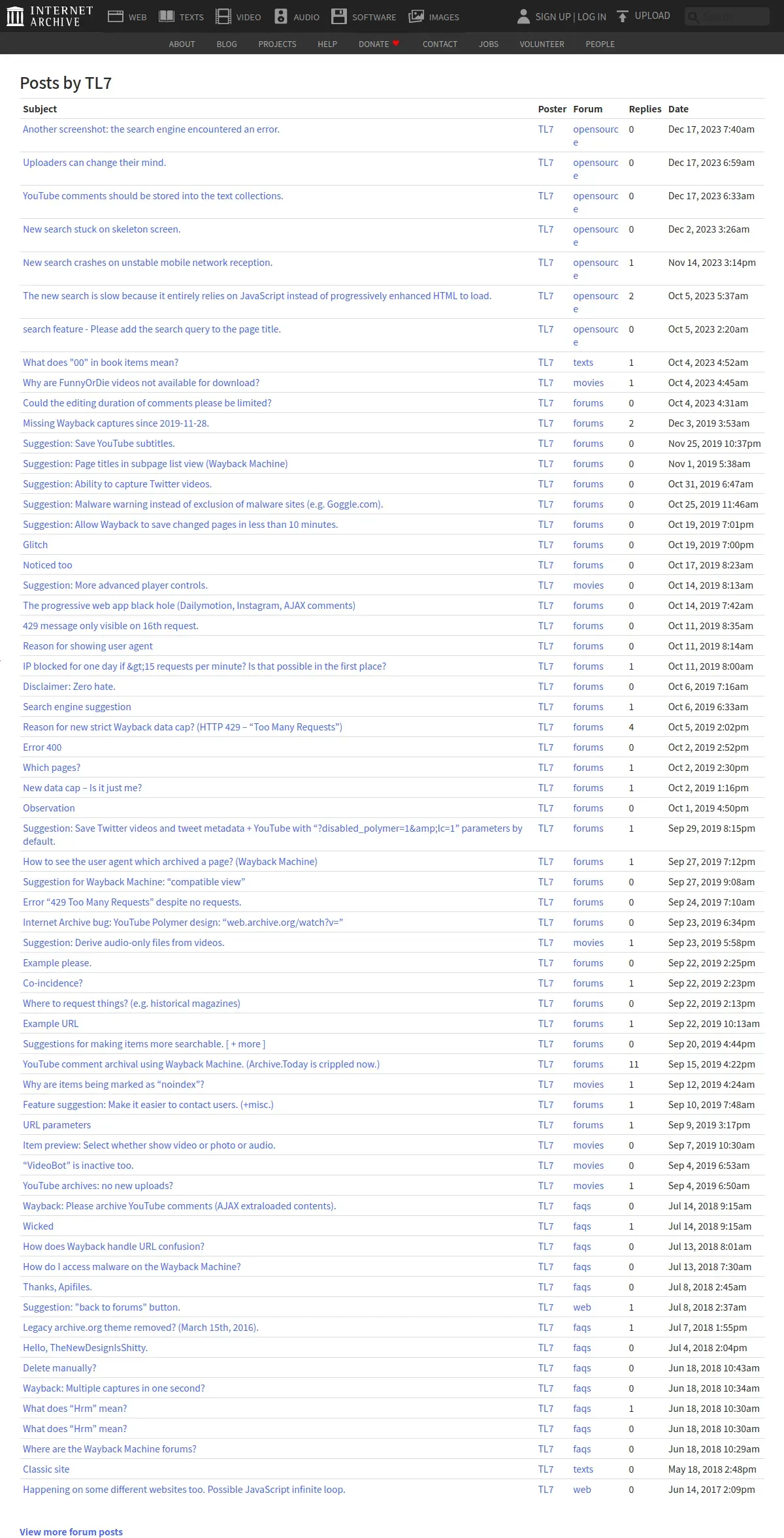Open 'Disclaimer: Zero hate.' post

point(69,687)
